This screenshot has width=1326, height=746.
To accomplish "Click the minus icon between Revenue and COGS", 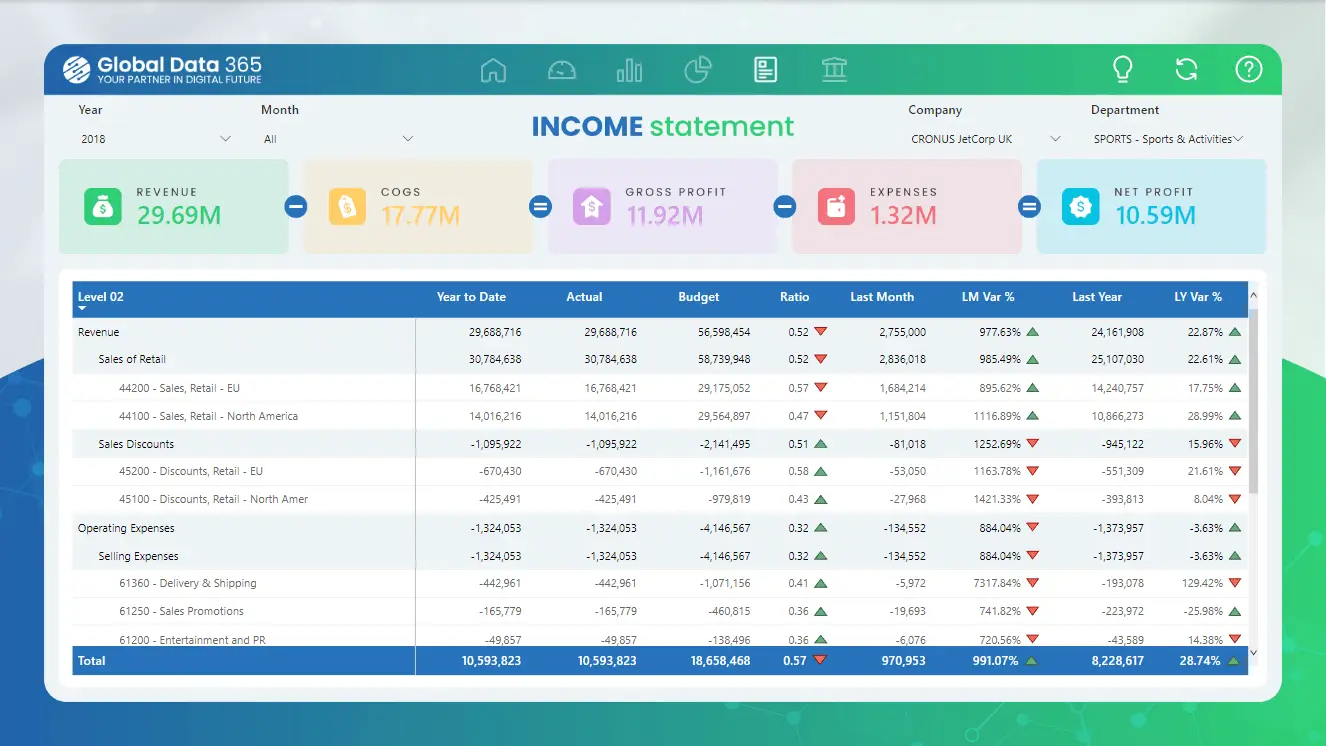I will pos(296,207).
